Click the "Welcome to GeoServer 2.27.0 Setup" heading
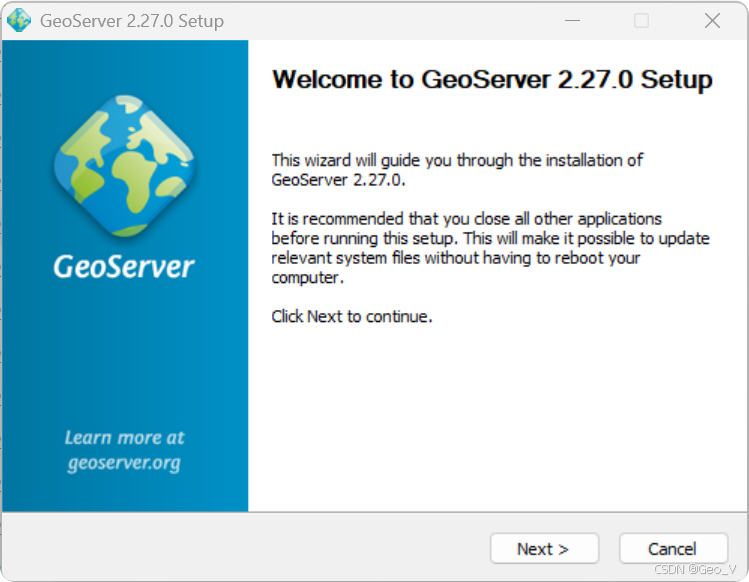 (492, 79)
